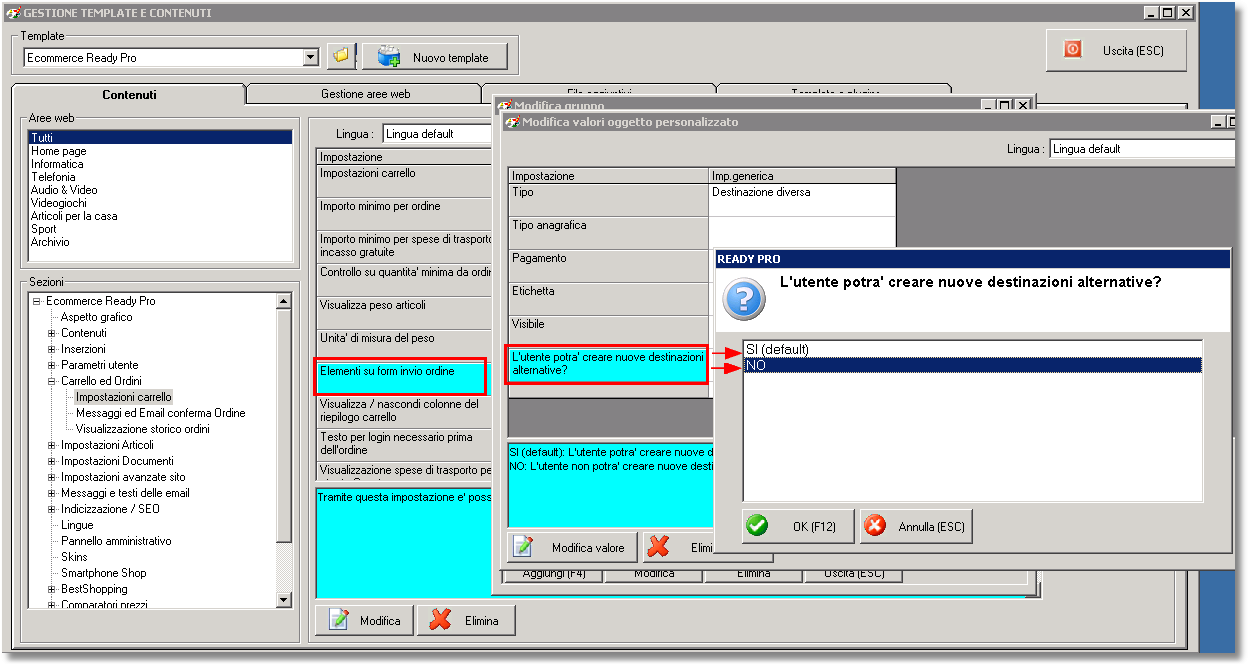The height and width of the screenshot is (667, 1249).
Task: Select Testo per login necessario row
Action: [405, 444]
